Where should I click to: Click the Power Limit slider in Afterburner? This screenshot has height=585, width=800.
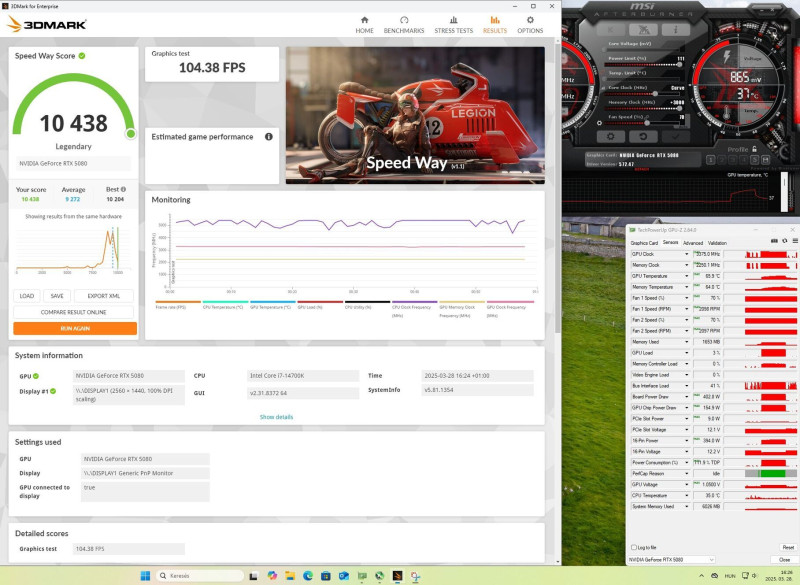coord(643,65)
